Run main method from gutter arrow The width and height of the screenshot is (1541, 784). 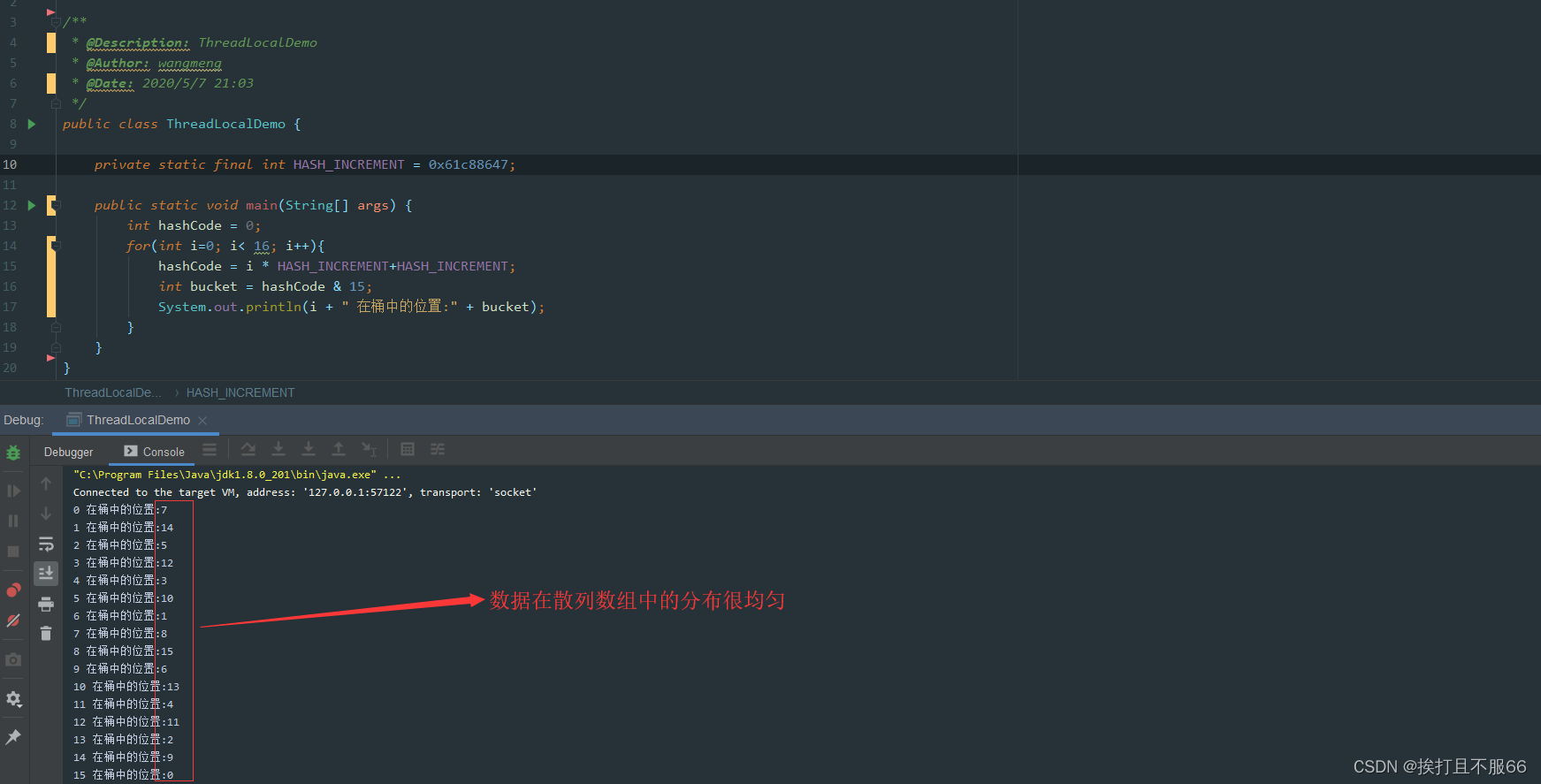[x=32, y=205]
